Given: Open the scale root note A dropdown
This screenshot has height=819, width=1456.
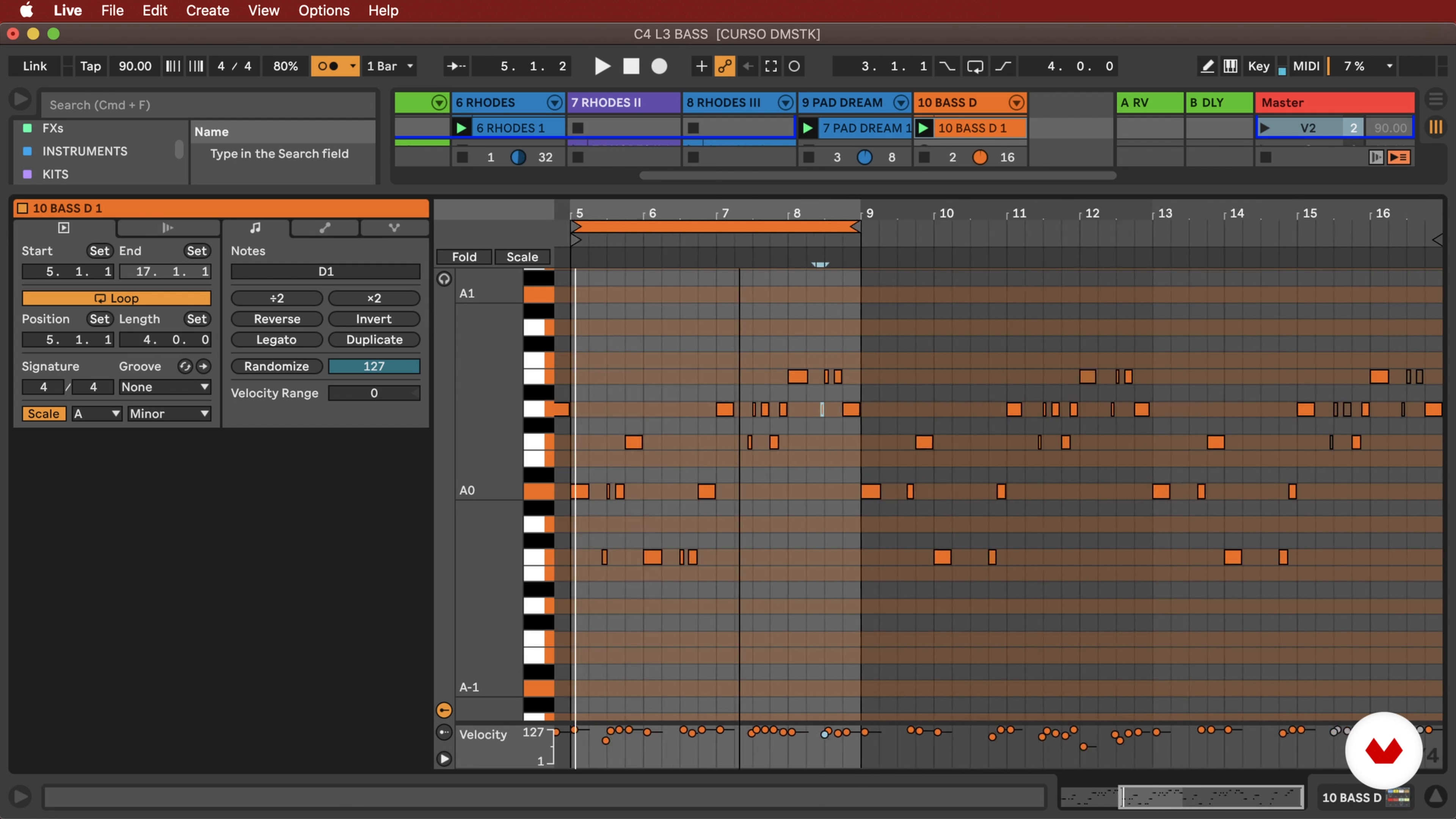Looking at the screenshot, I should 97,414.
